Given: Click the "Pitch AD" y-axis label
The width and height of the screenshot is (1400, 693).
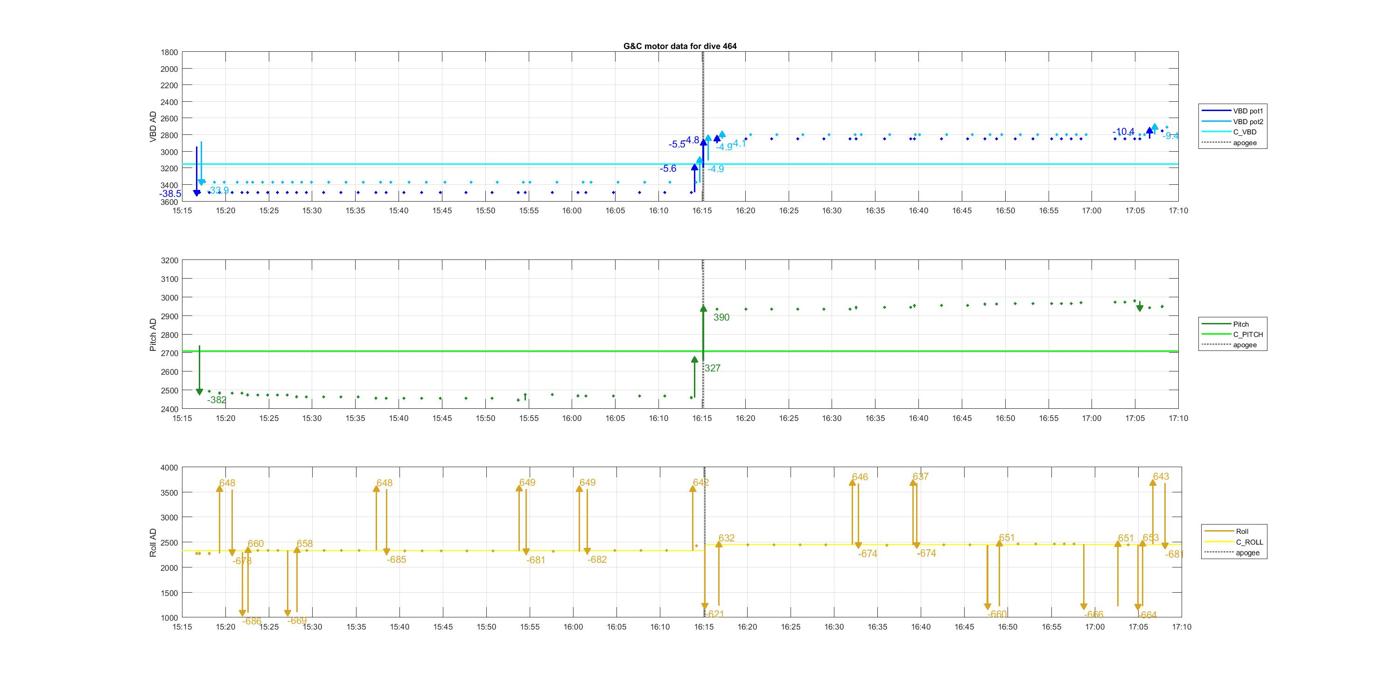Looking at the screenshot, I should point(153,335).
